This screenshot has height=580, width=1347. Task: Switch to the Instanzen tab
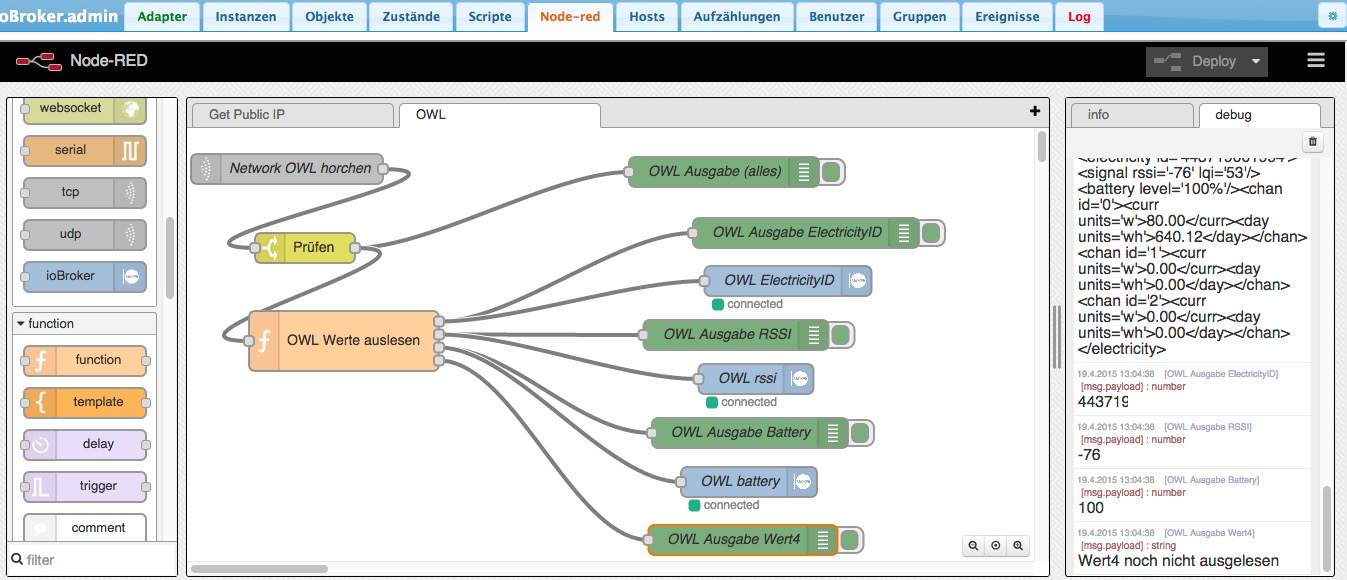(246, 16)
